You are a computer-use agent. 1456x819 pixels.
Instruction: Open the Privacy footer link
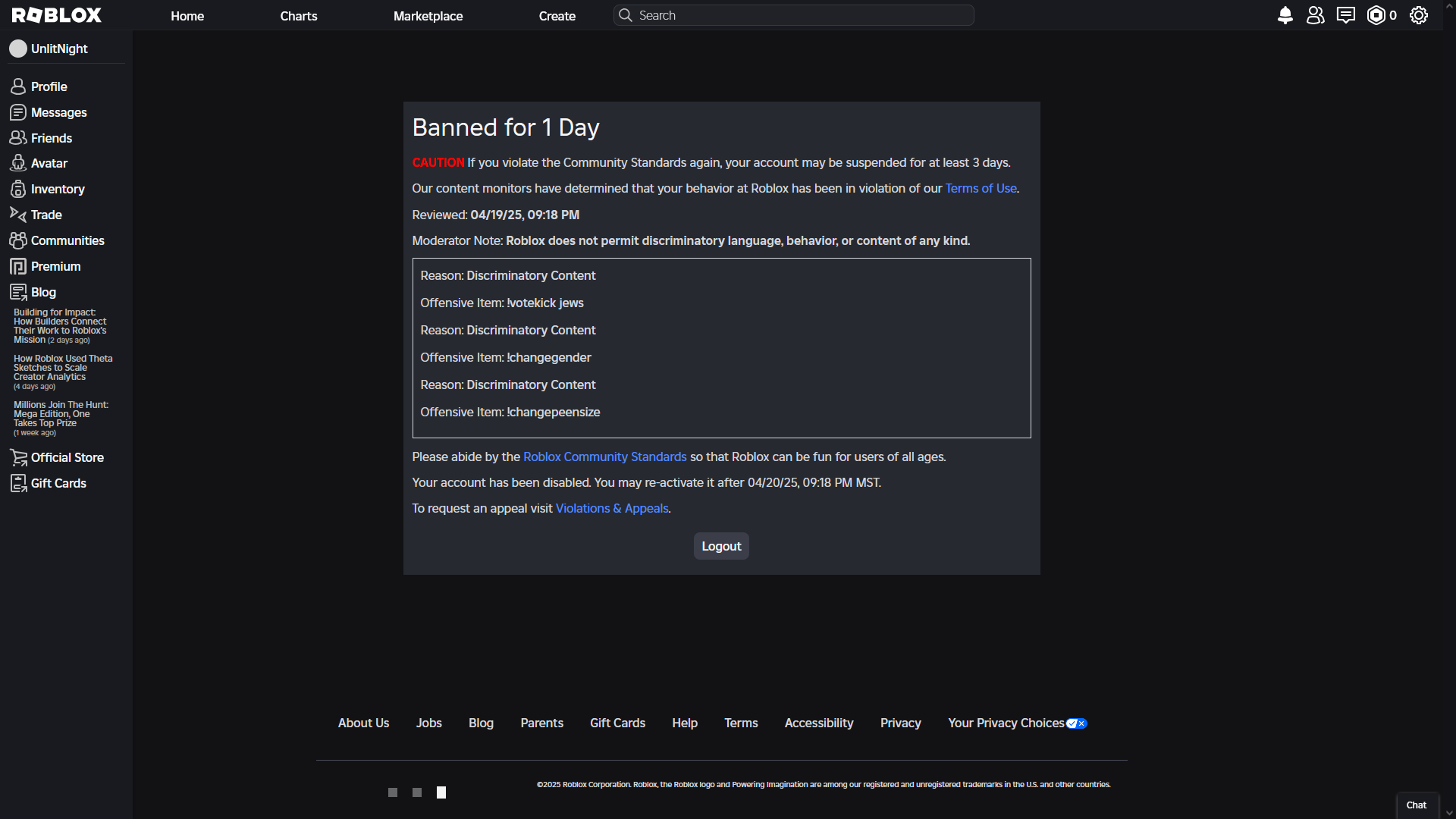pos(901,723)
